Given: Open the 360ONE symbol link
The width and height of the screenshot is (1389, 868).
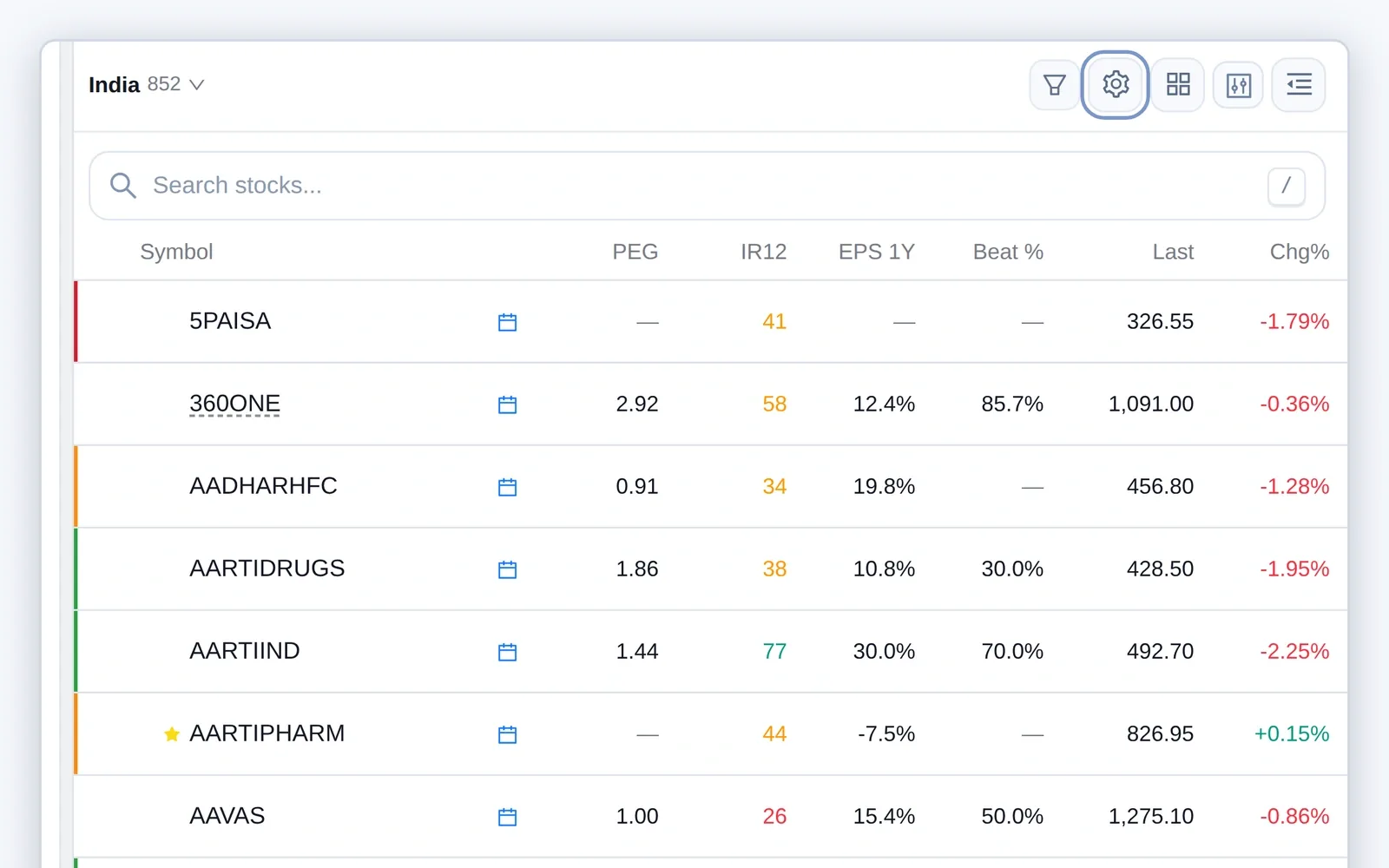Looking at the screenshot, I should pyautogui.click(x=234, y=404).
